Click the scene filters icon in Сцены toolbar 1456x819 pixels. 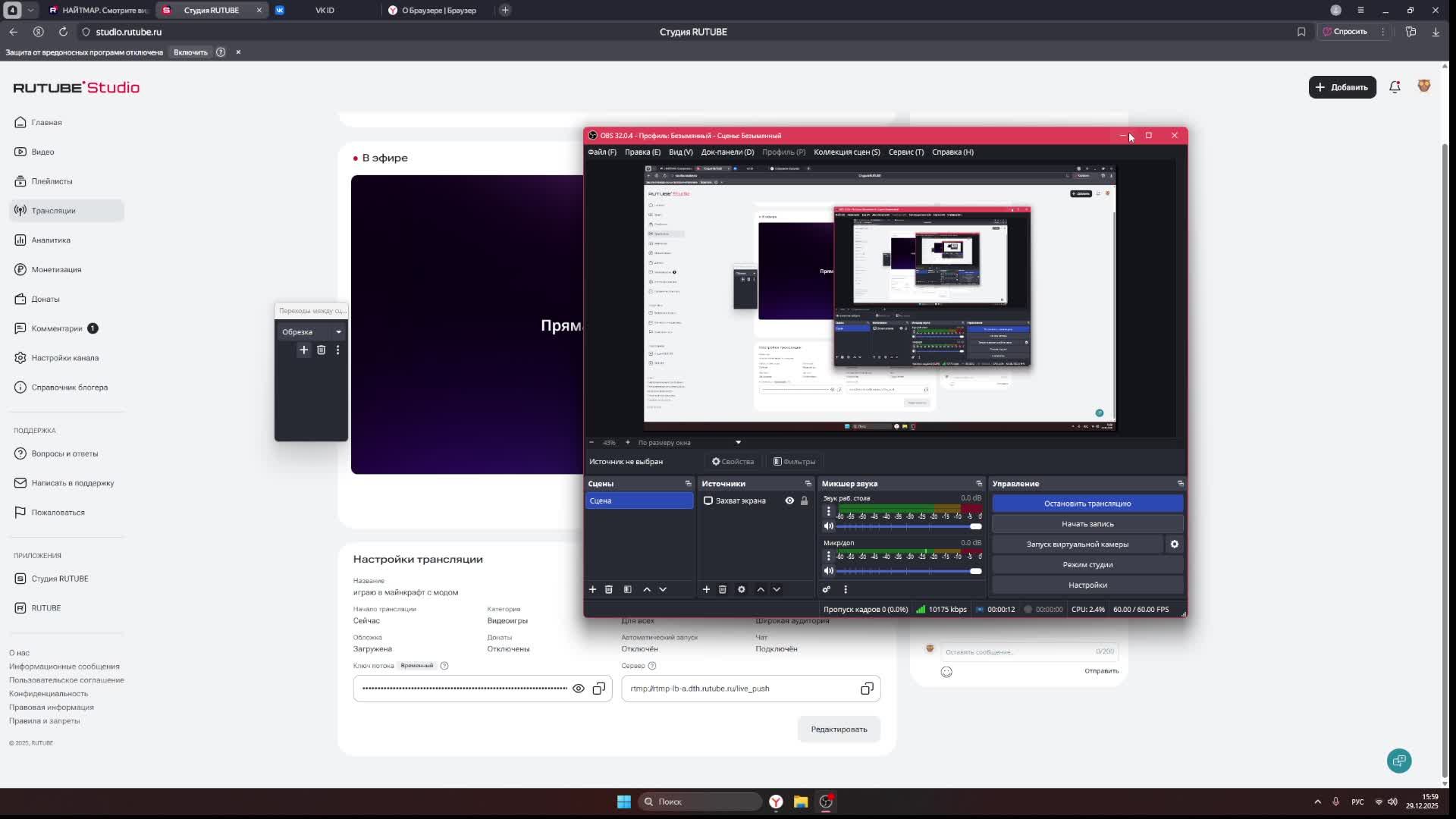coord(628,589)
